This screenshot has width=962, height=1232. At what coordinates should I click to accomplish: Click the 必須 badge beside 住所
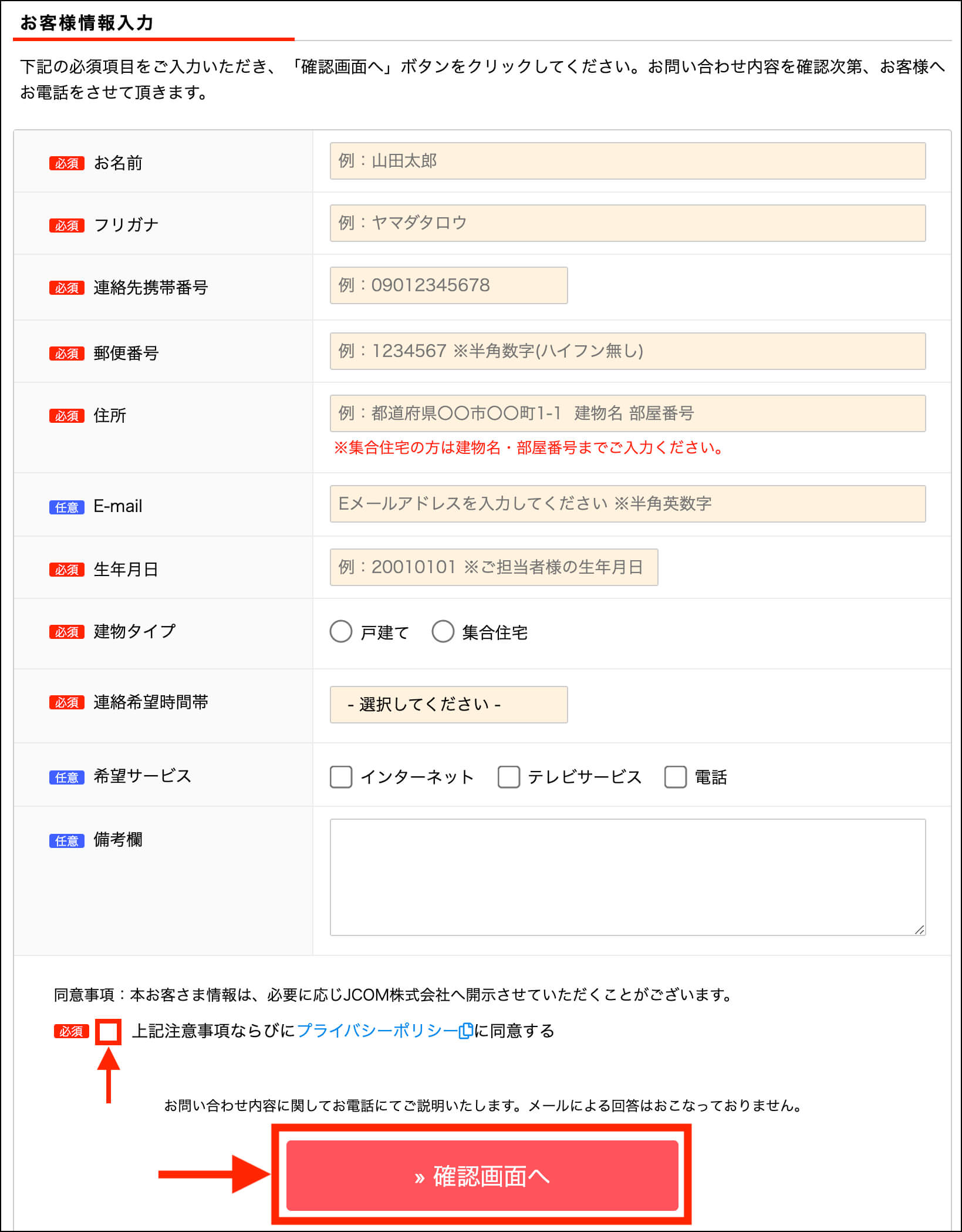click(x=67, y=416)
